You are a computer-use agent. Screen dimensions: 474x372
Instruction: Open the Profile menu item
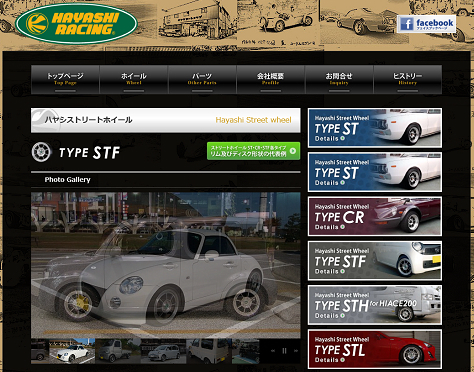(x=270, y=79)
